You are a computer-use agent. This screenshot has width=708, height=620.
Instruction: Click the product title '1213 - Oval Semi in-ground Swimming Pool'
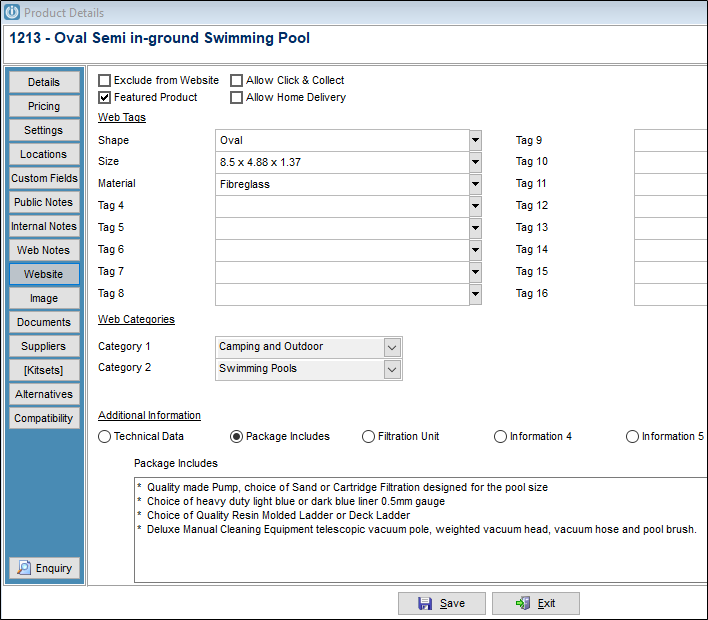(159, 38)
